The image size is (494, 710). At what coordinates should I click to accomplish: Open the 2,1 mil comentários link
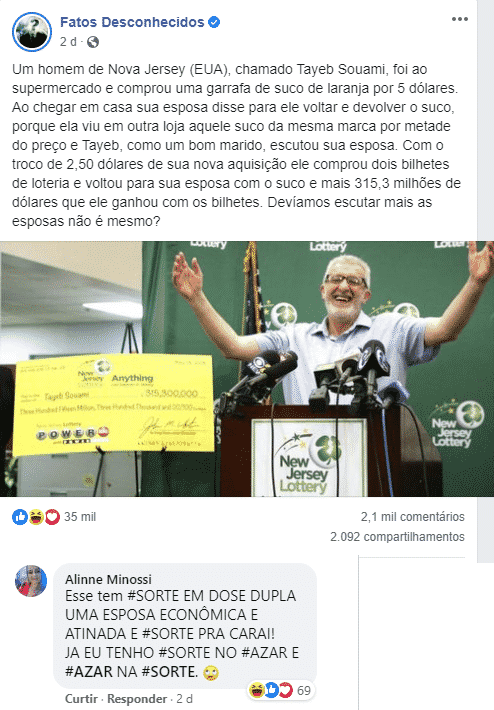click(x=412, y=517)
